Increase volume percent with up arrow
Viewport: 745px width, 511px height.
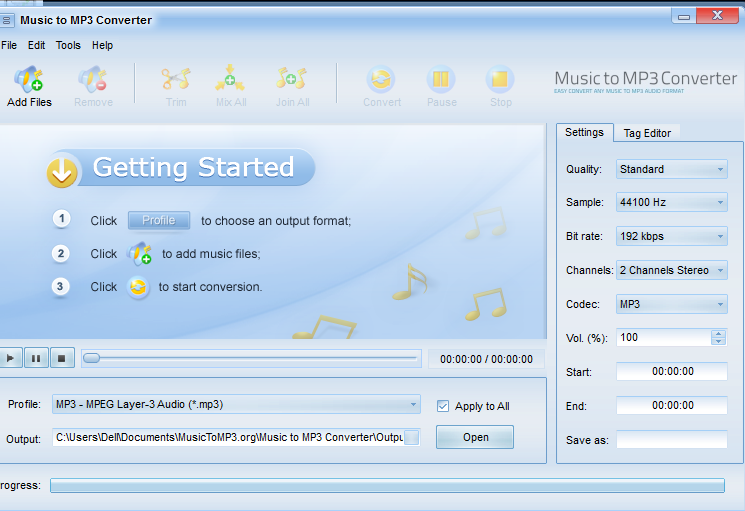tap(718, 334)
